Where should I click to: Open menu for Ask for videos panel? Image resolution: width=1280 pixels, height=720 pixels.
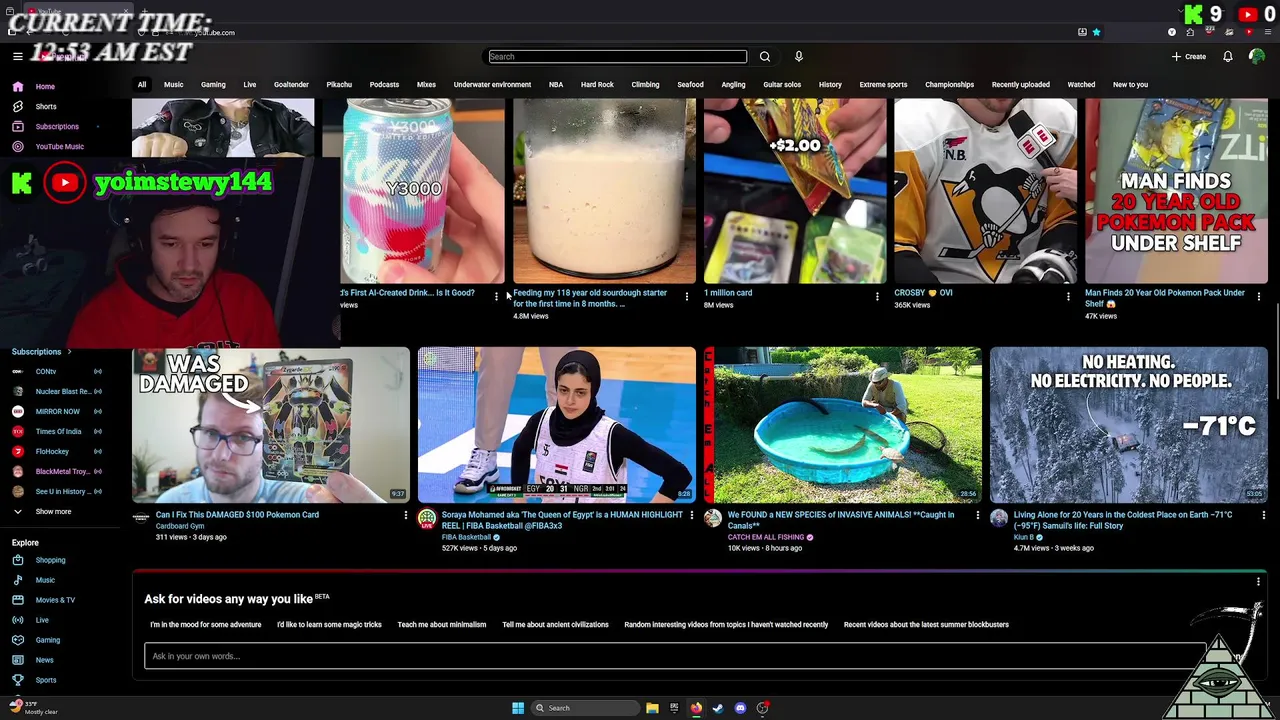(x=1258, y=582)
